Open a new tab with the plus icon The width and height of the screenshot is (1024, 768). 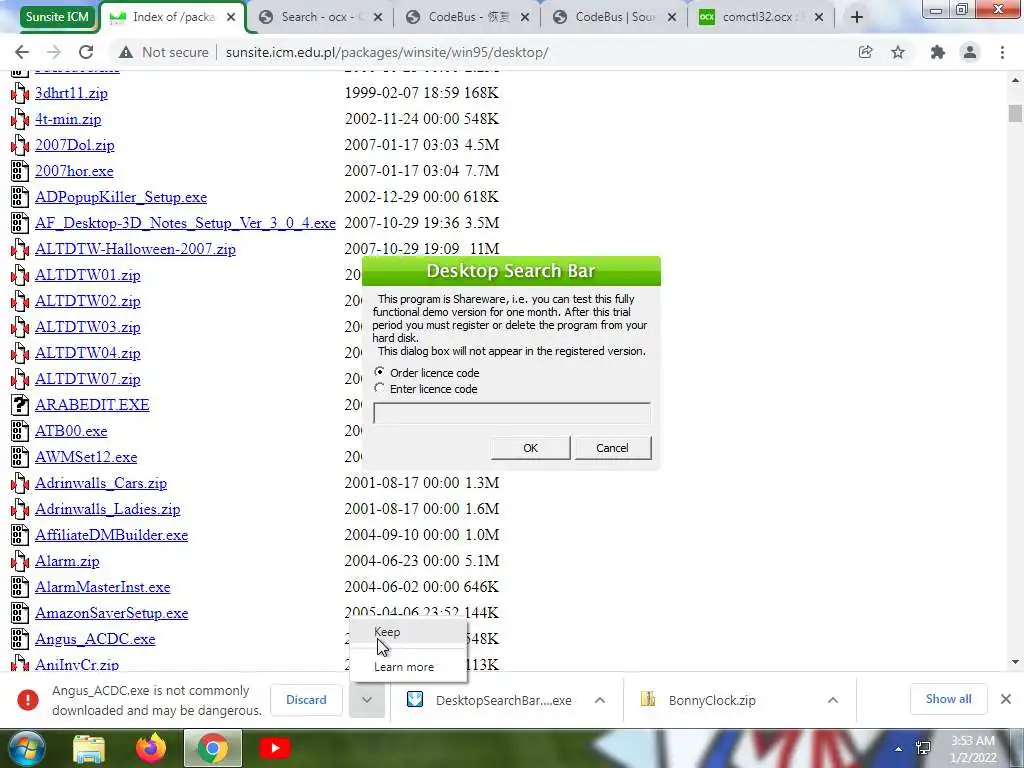coord(857,18)
